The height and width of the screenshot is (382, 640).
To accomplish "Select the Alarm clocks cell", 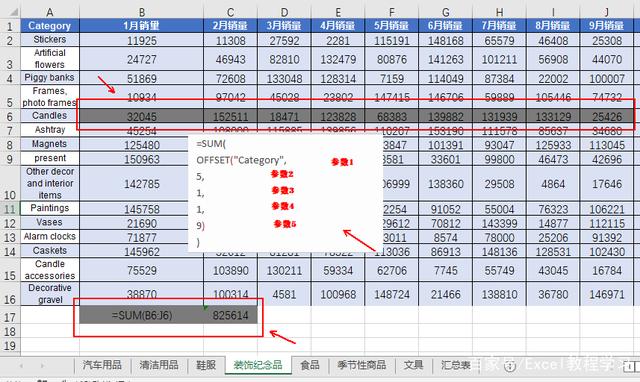I will coord(50,237).
